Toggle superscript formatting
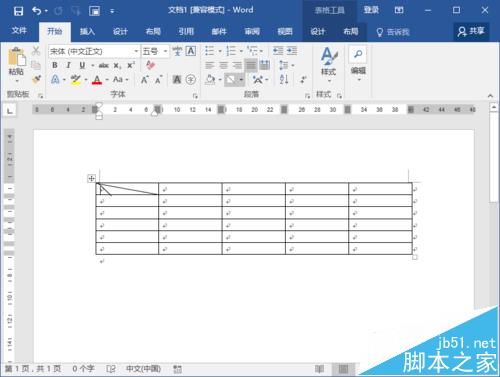 (x=131, y=65)
